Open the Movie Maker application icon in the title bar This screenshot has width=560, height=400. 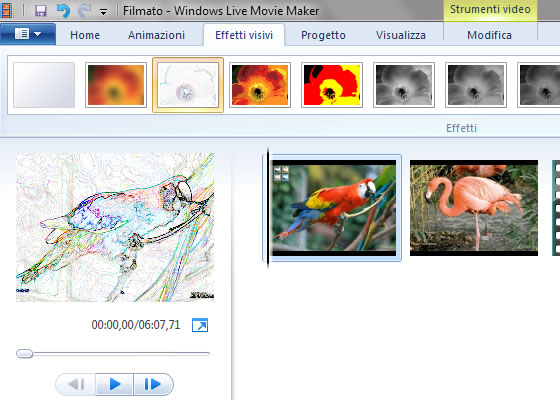point(6,10)
